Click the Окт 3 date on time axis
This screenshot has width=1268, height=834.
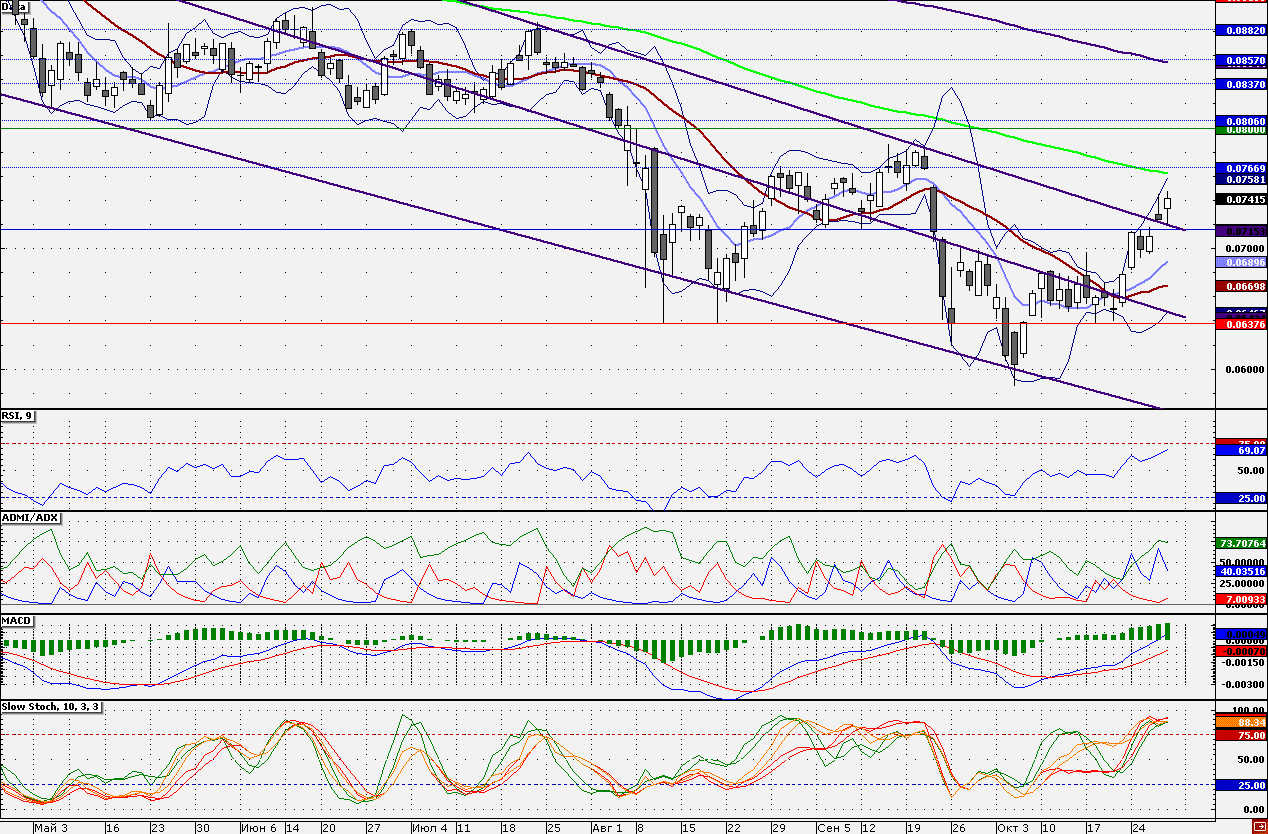(x=1013, y=828)
